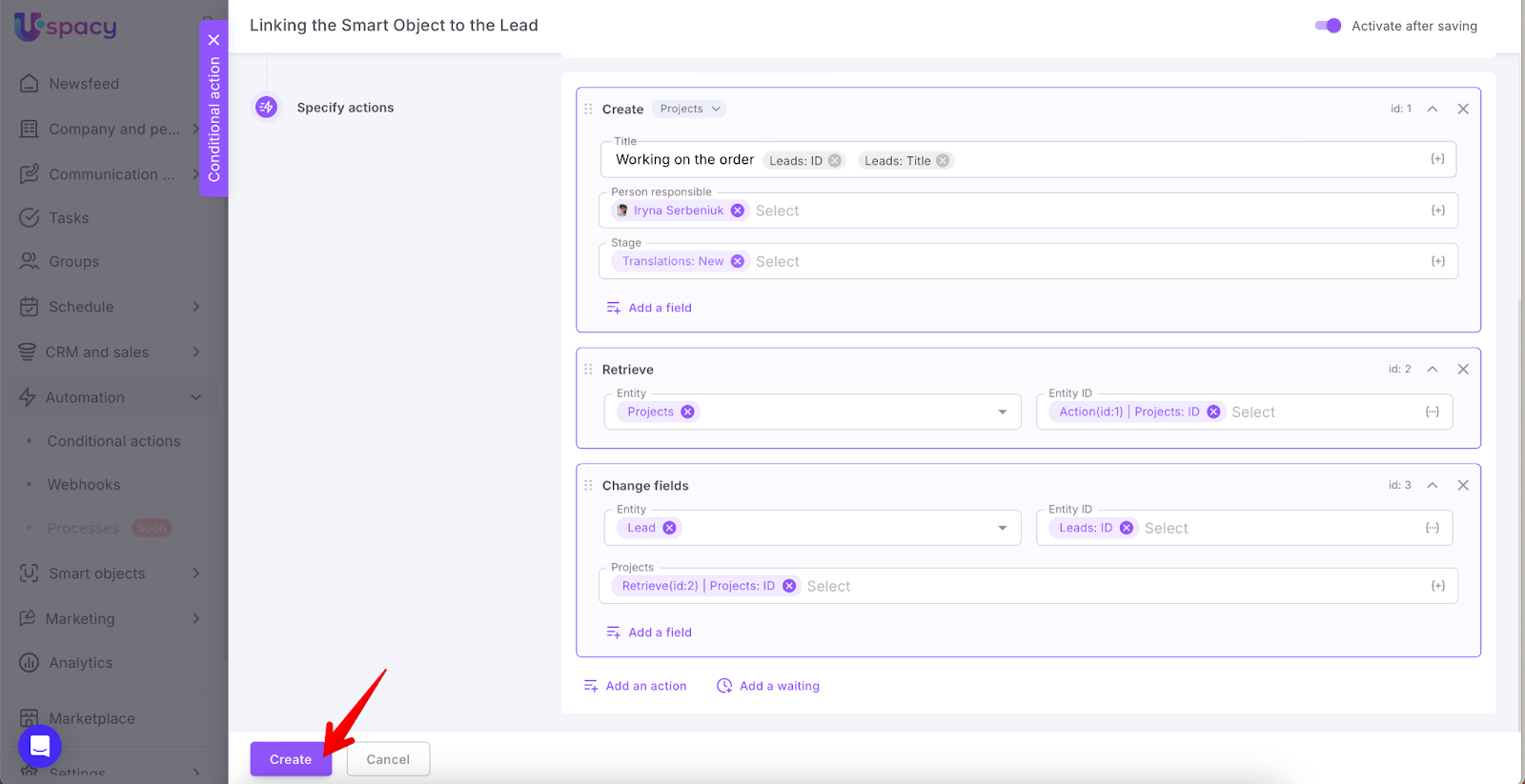Close the Conditional action side panel
This screenshot has height=784, width=1525.
point(213,40)
